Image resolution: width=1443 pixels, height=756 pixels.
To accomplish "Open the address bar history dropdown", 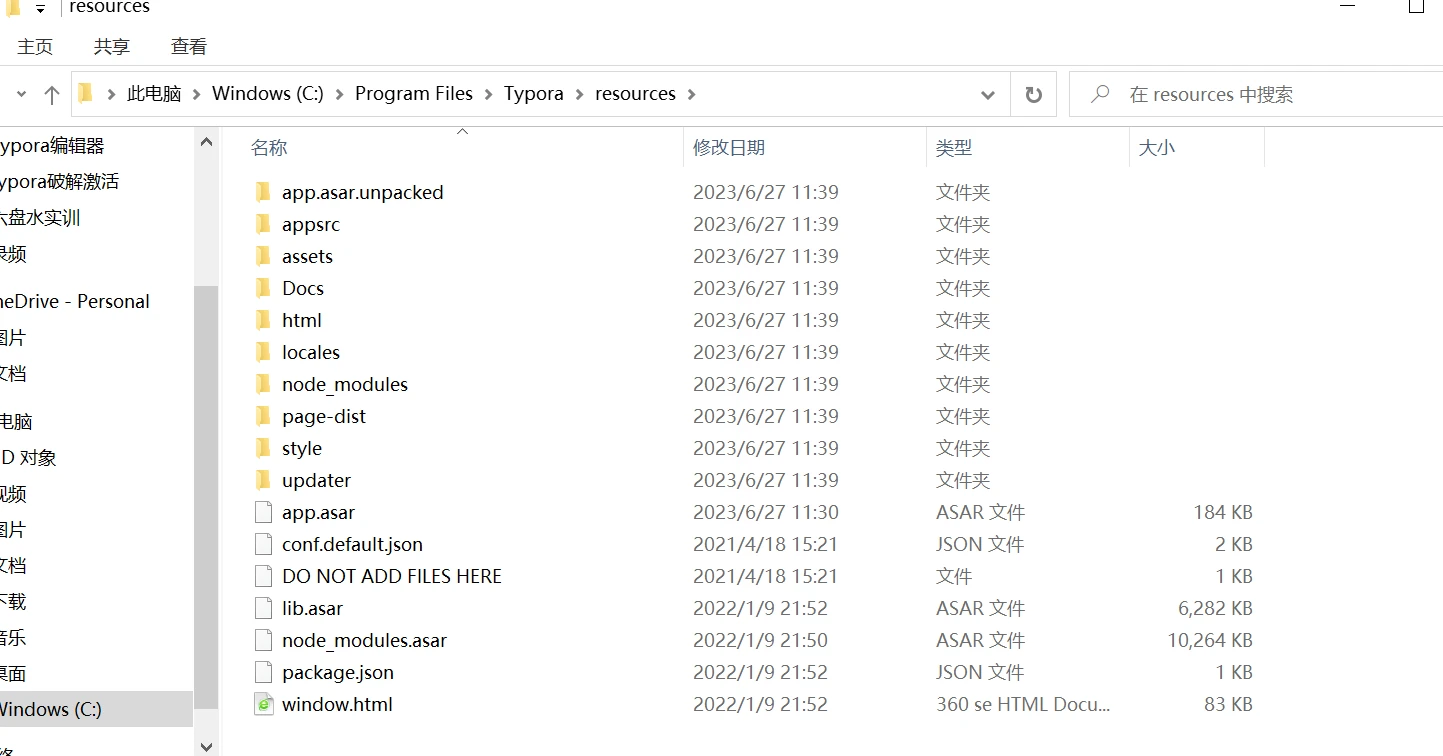I will pyautogui.click(x=988, y=95).
